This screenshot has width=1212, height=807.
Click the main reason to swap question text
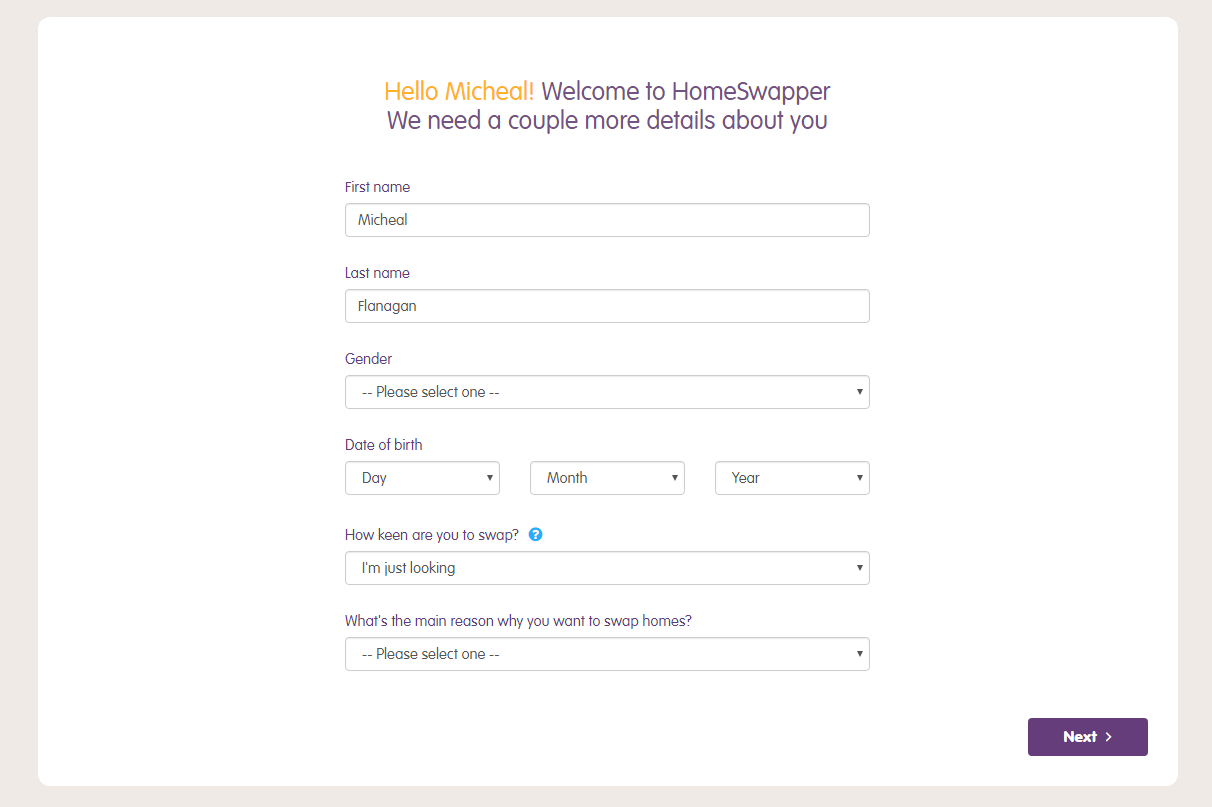coord(518,621)
